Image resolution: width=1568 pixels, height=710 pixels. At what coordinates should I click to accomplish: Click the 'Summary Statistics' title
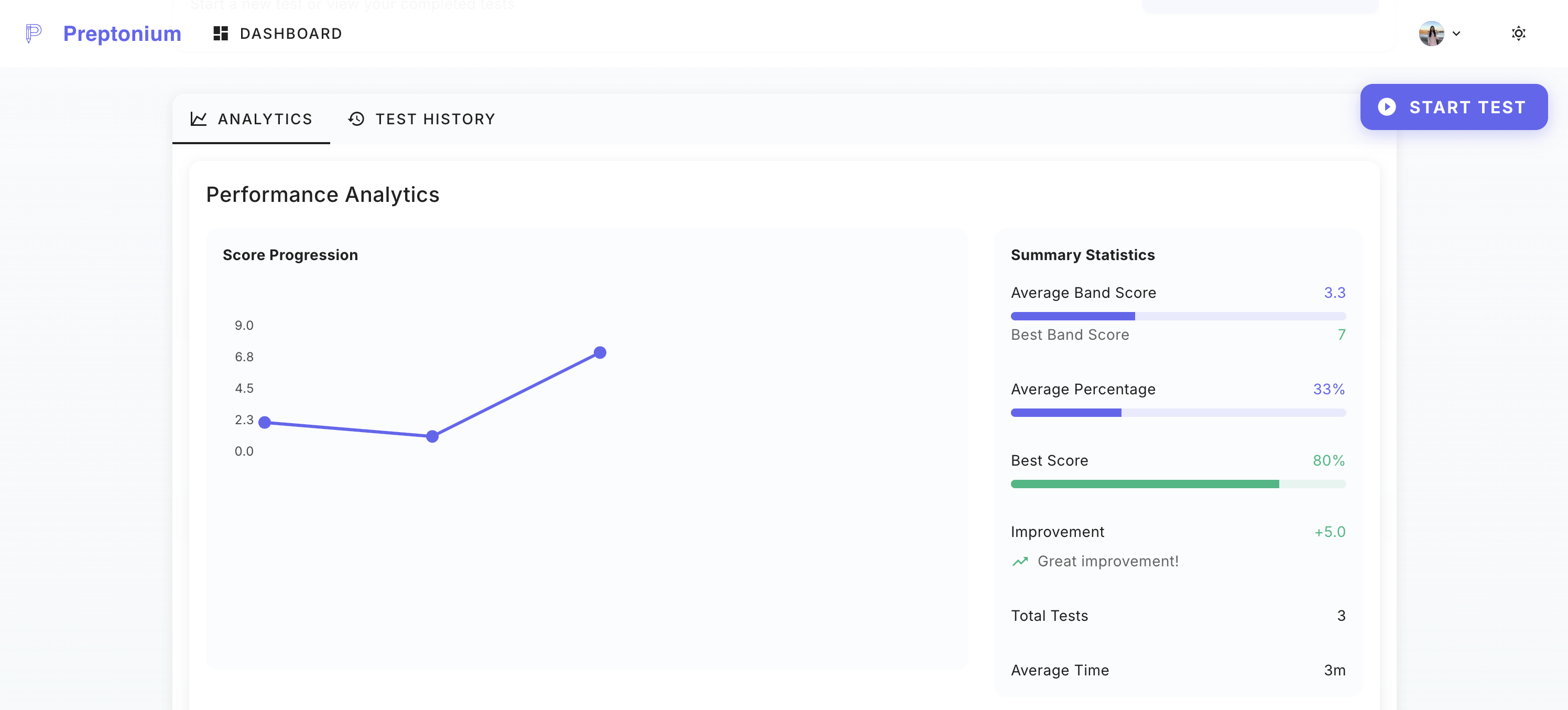[x=1082, y=254]
